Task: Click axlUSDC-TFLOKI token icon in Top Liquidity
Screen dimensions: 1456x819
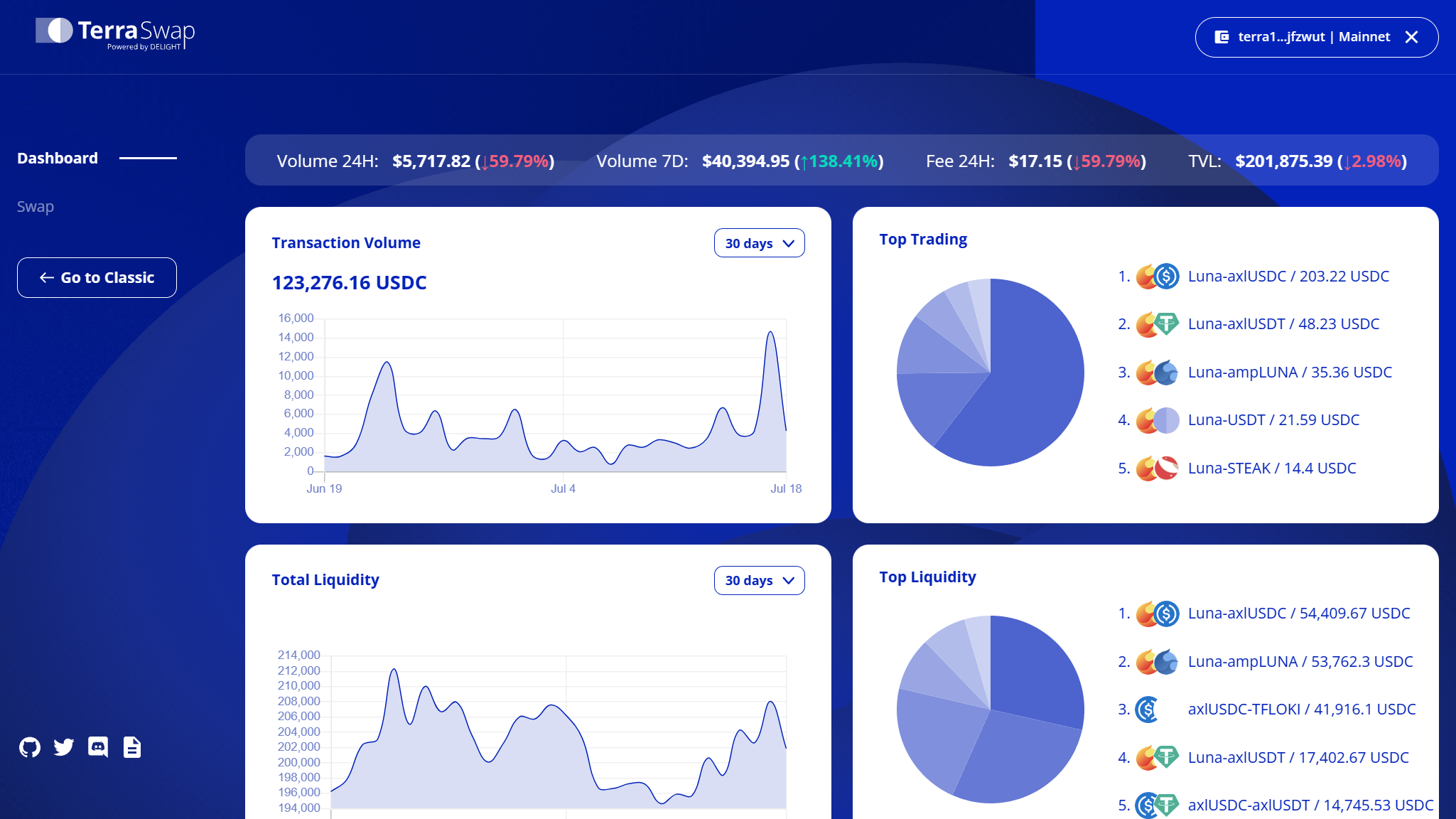Action: click(x=1148, y=709)
